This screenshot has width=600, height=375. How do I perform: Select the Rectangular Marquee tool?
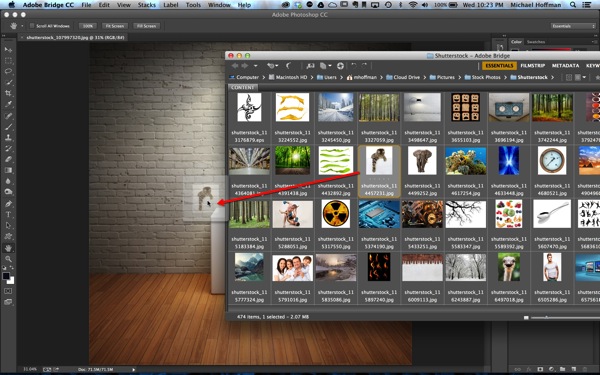pyautogui.click(x=8, y=60)
